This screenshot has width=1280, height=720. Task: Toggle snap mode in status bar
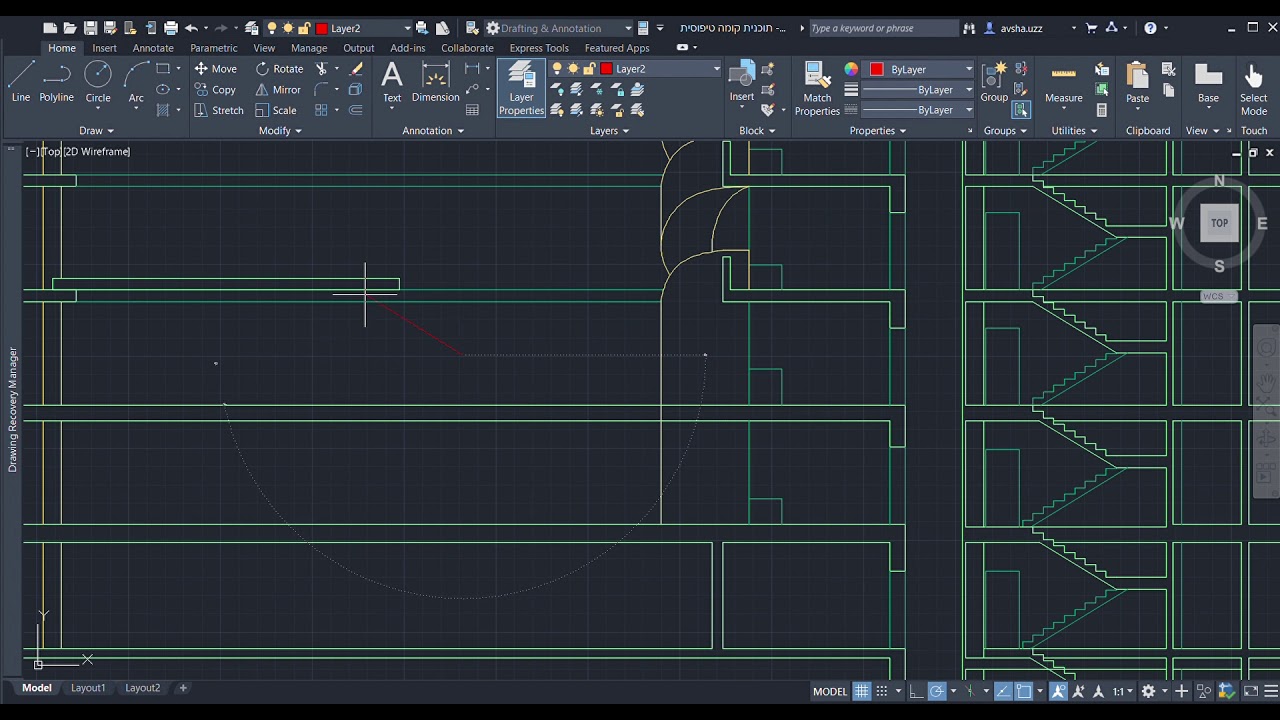882,691
